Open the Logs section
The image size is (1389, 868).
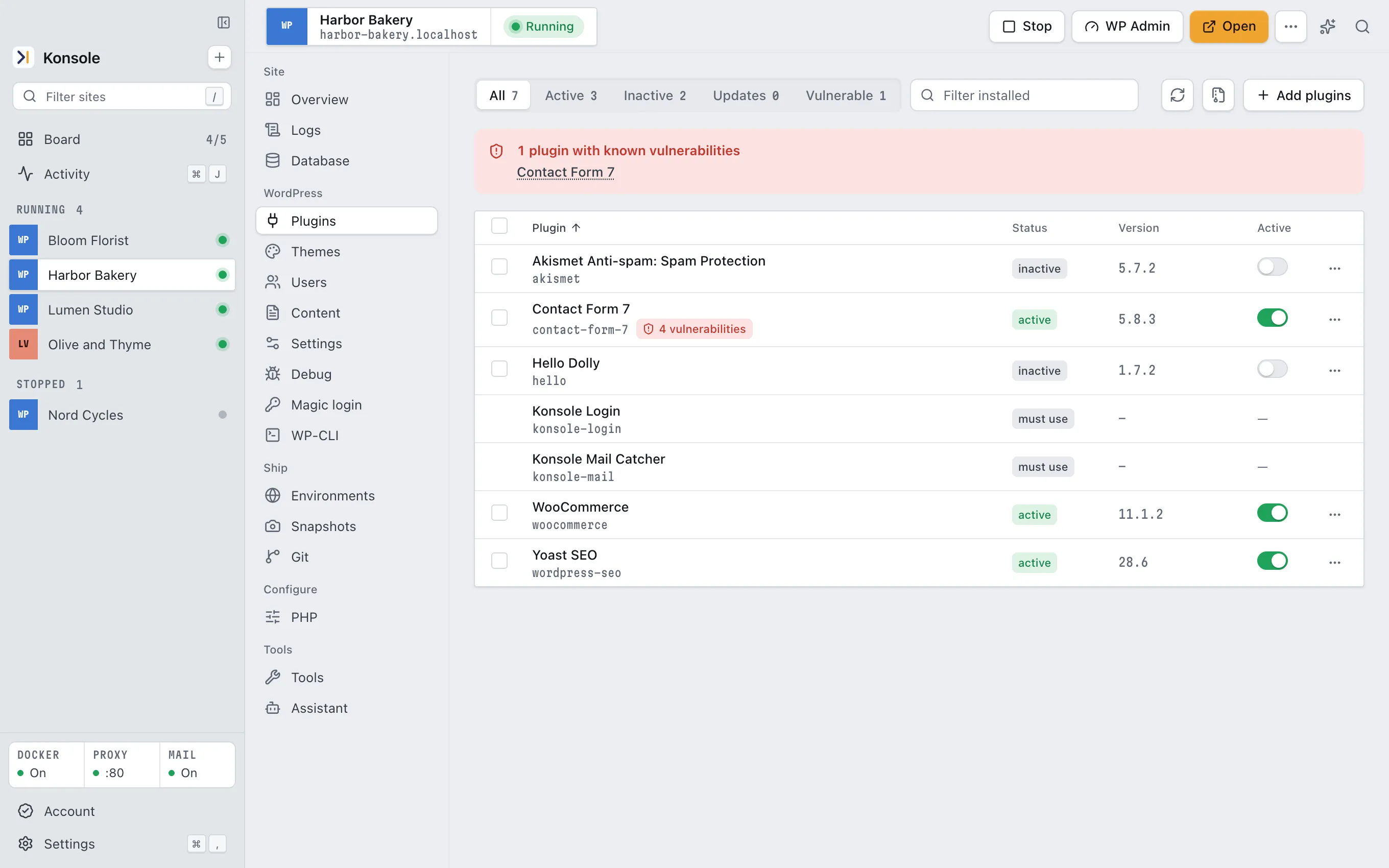[x=347, y=130]
